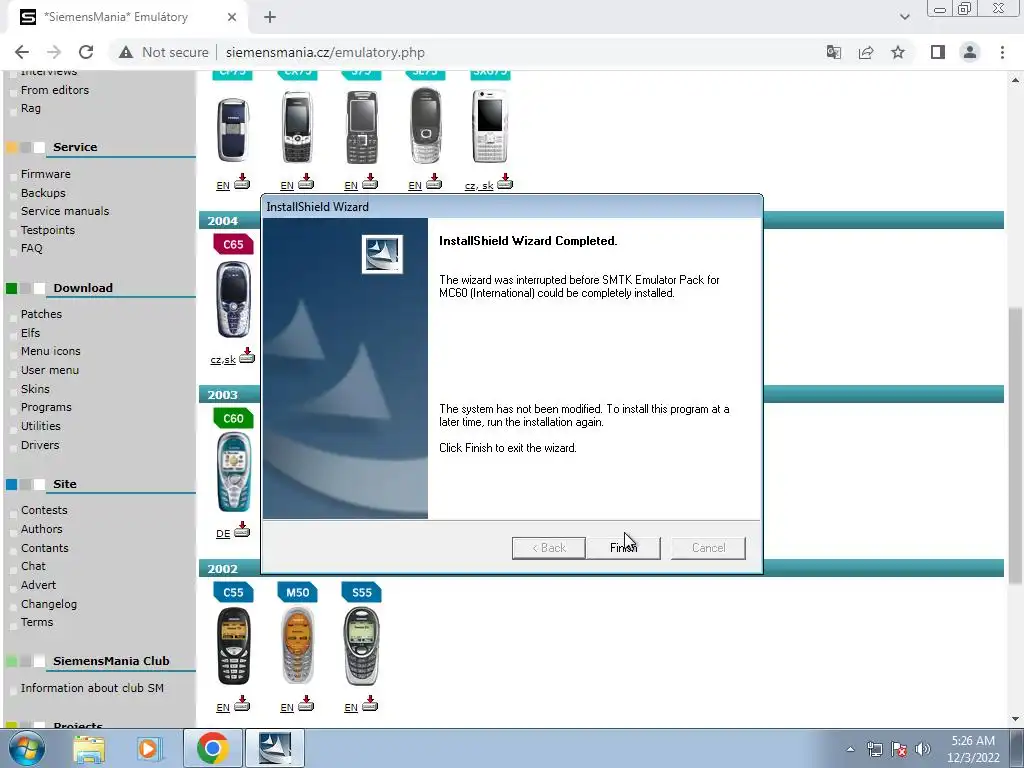Open Information about club SM

pyautogui.click(x=92, y=688)
